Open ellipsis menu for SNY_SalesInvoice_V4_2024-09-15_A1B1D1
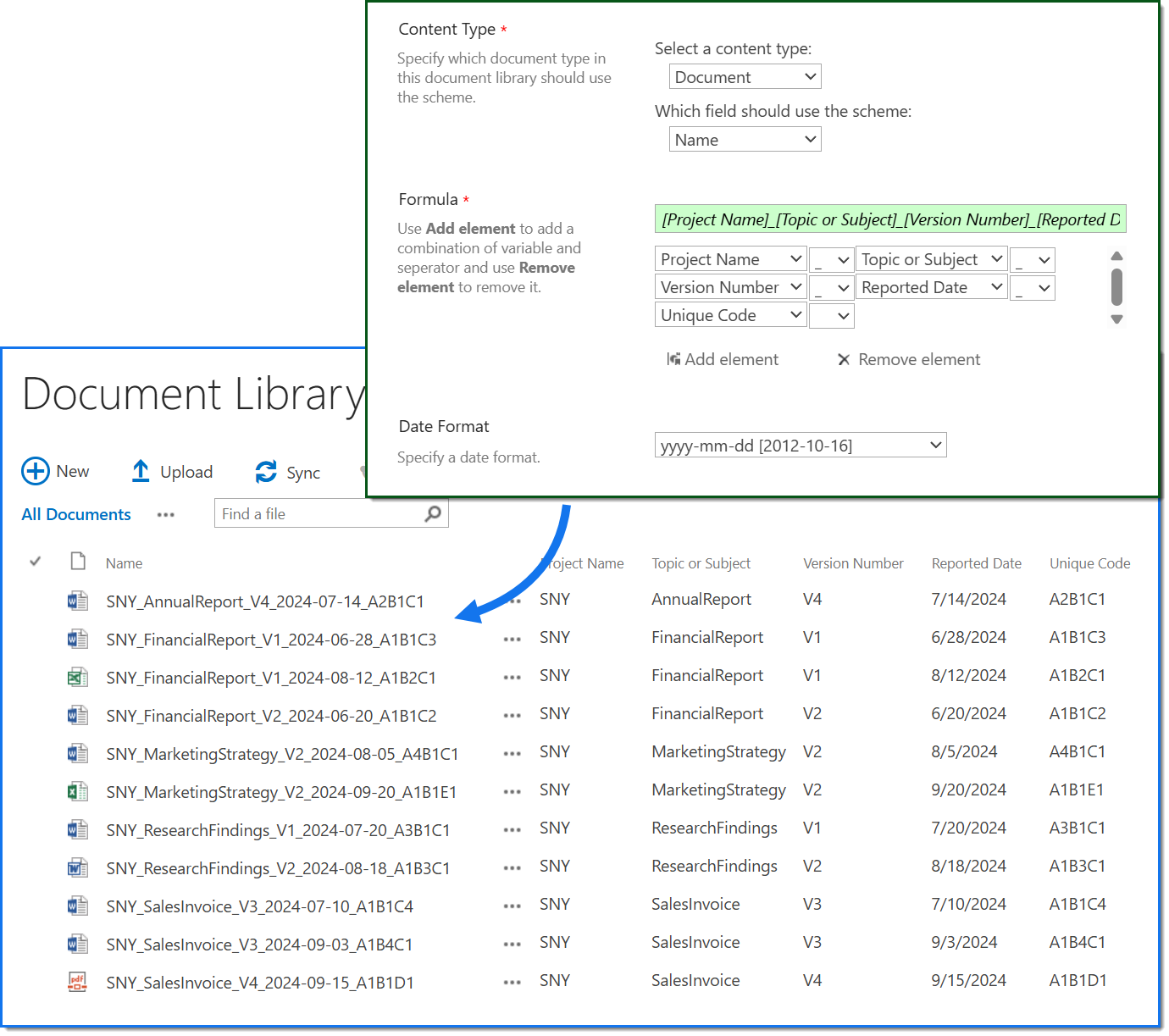 pyautogui.click(x=512, y=983)
